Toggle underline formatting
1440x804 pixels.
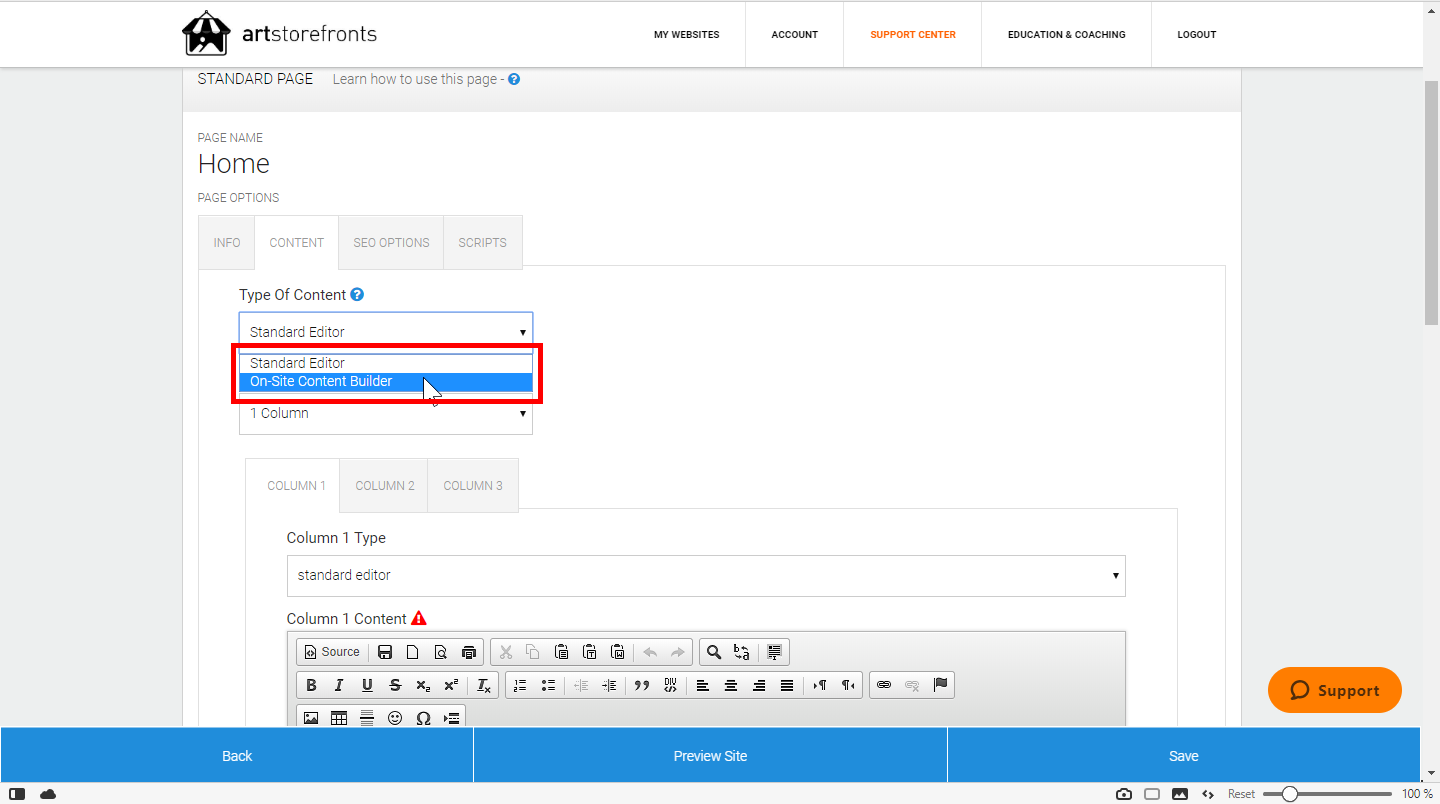367,685
